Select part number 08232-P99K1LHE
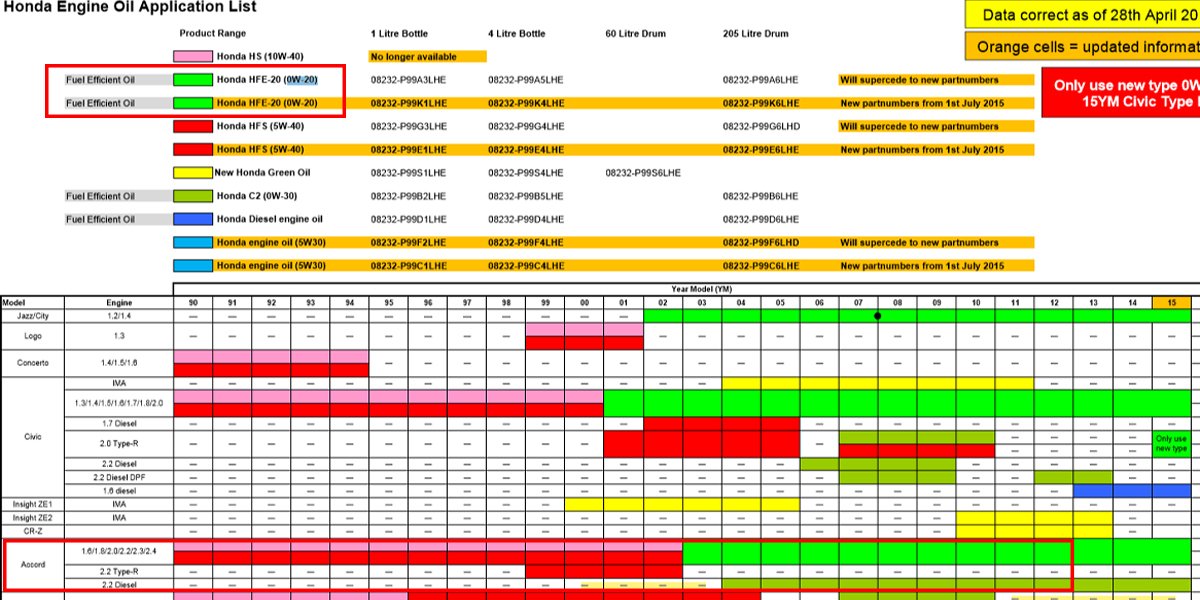The width and height of the screenshot is (1200, 600). pos(409,103)
